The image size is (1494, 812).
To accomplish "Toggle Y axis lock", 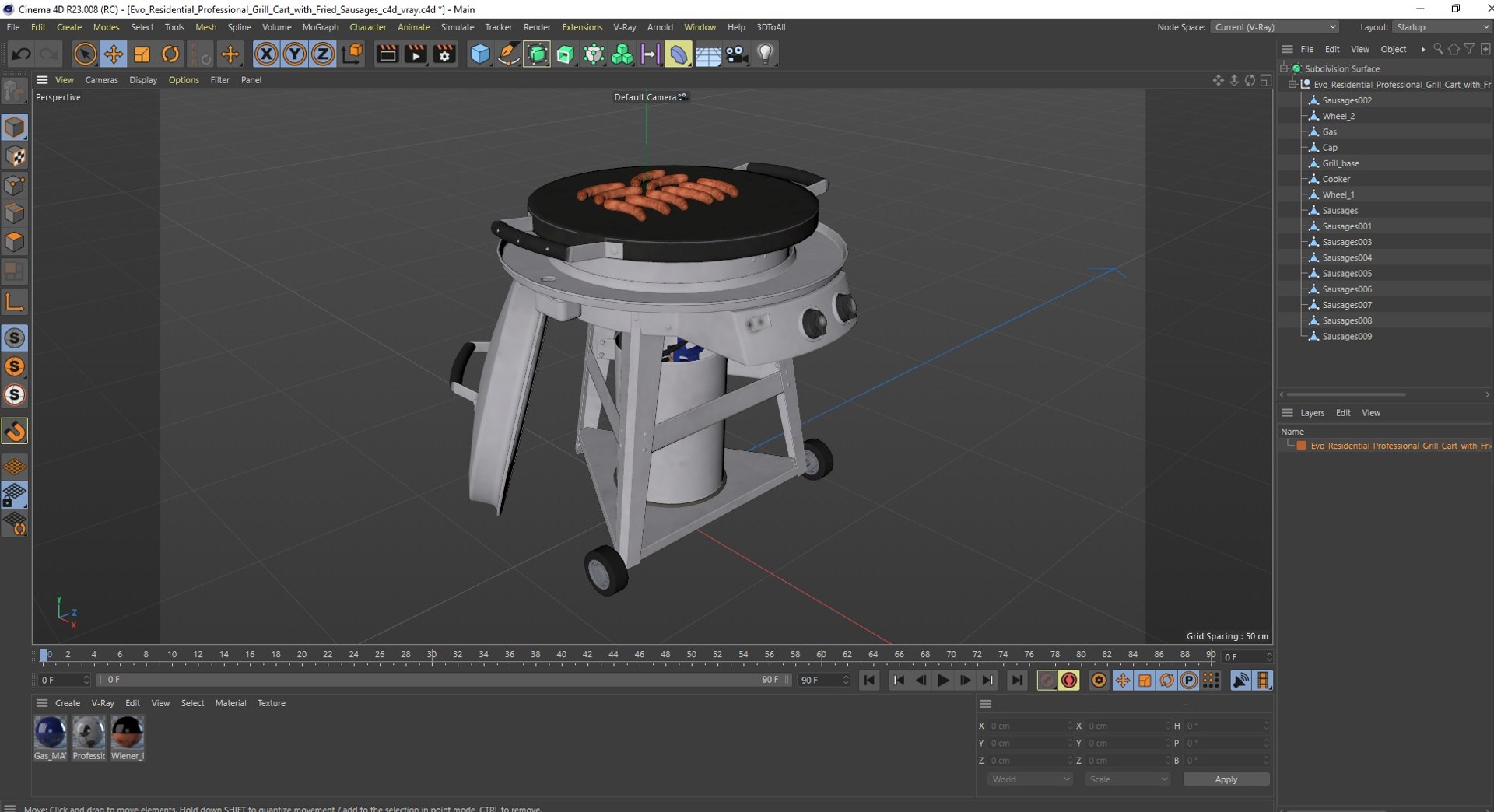I will pyautogui.click(x=295, y=54).
